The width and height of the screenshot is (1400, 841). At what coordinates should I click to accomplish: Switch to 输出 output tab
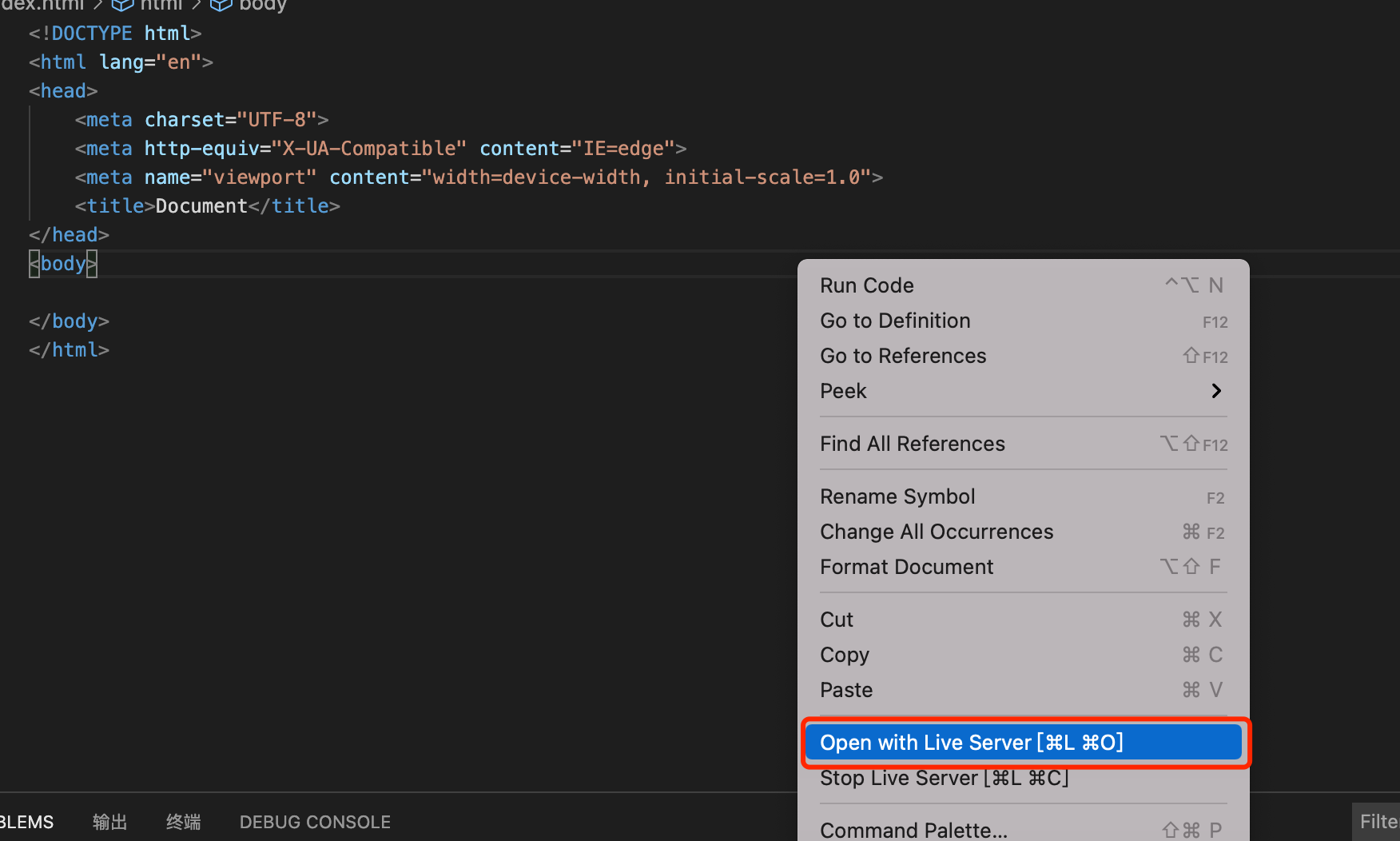click(109, 822)
